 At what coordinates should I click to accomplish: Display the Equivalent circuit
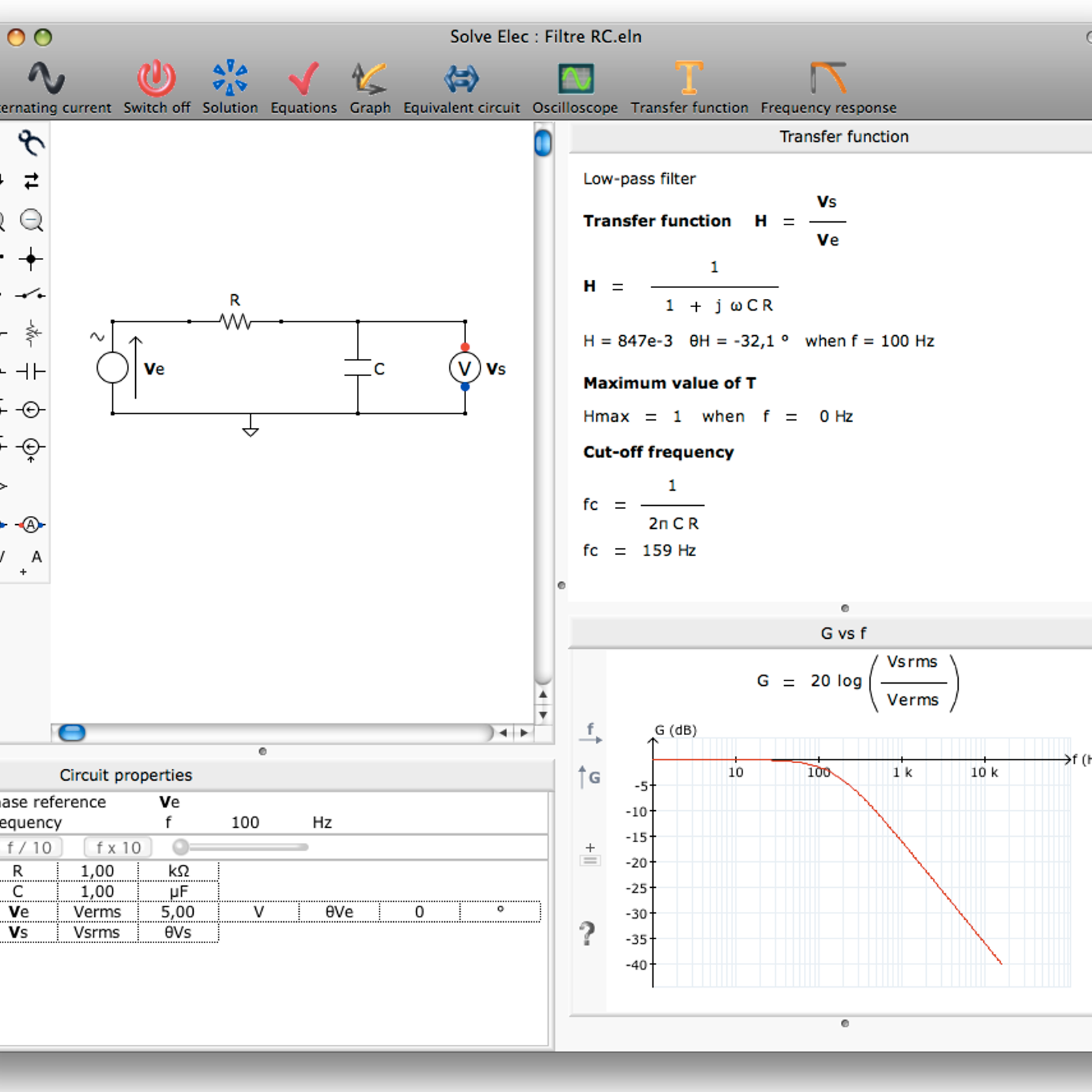[461, 78]
